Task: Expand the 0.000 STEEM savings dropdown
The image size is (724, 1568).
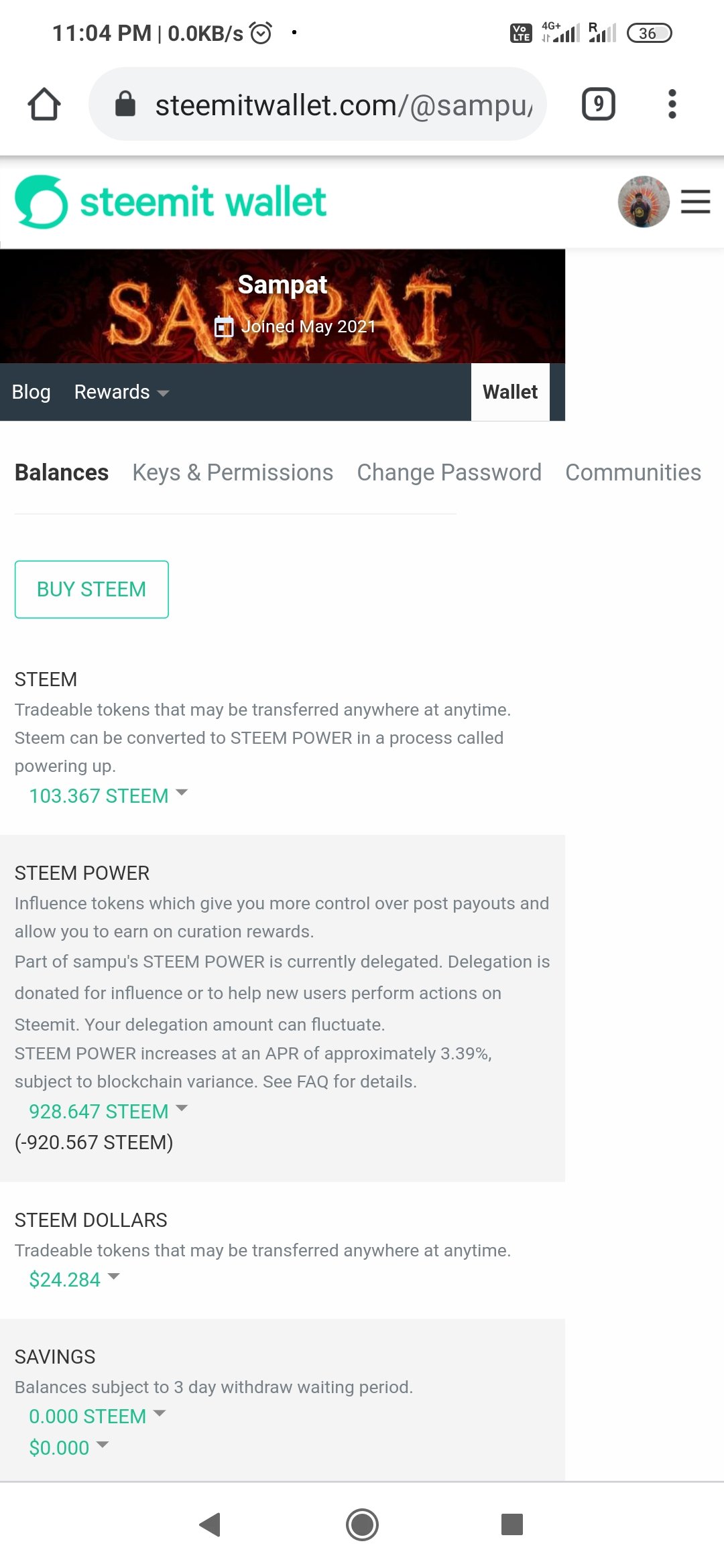Action: (97, 1416)
